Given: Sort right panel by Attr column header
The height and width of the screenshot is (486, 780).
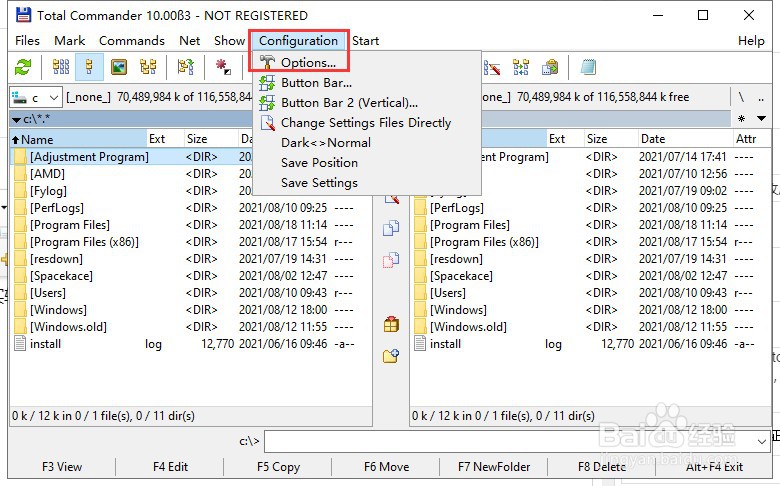Looking at the screenshot, I should click(751, 139).
